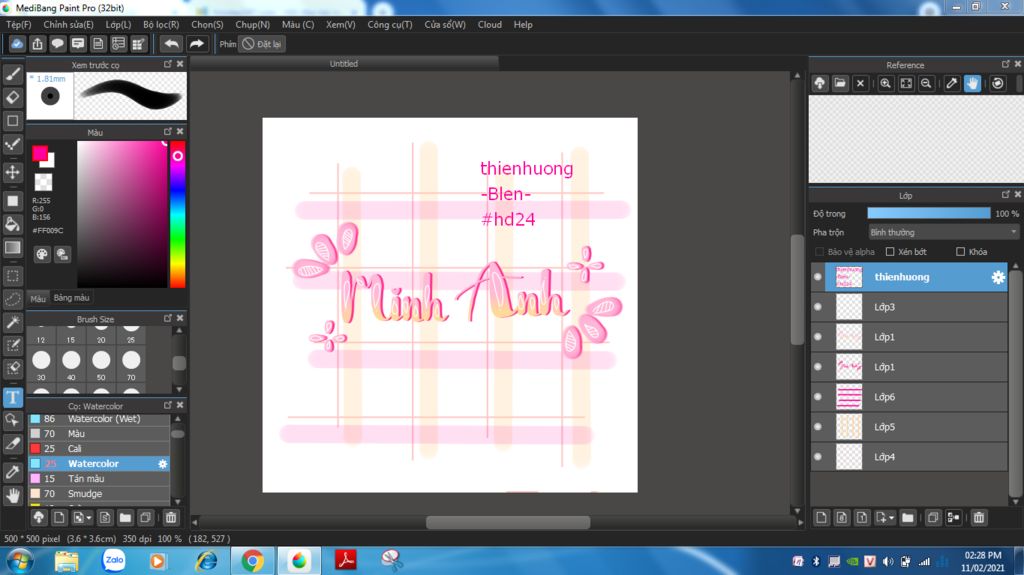
Task: Adjust the Độ trong opacity slider
Action: point(929,214)
